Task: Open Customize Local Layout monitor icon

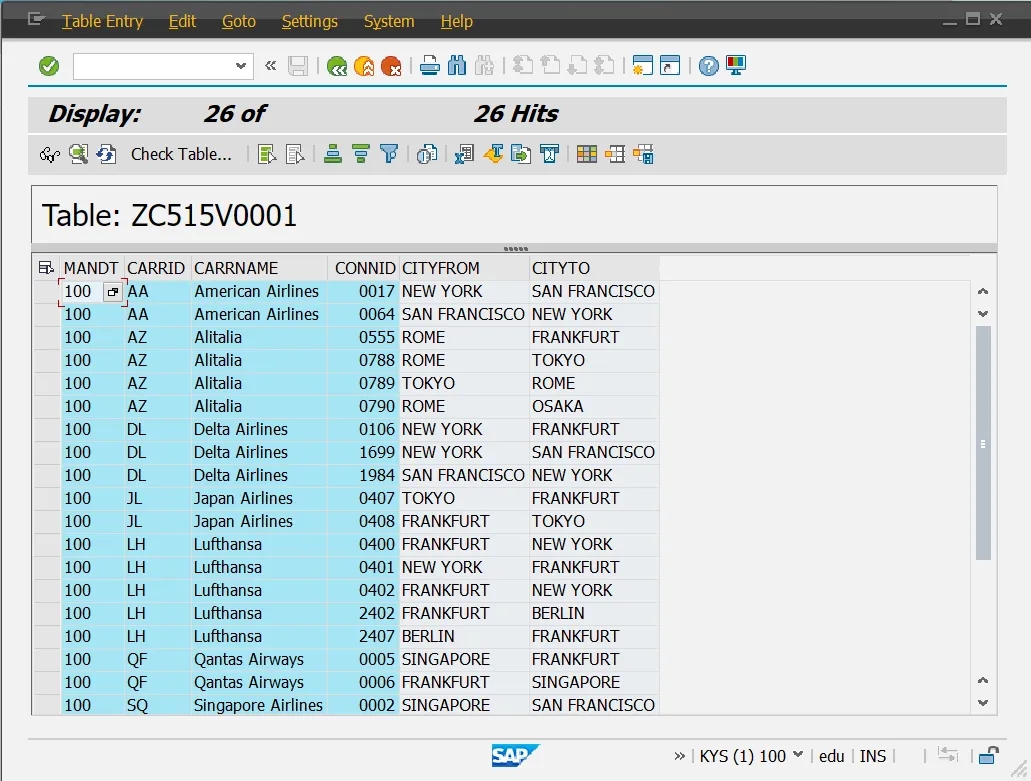Action: pyautogui.click(x=736, y=66)
